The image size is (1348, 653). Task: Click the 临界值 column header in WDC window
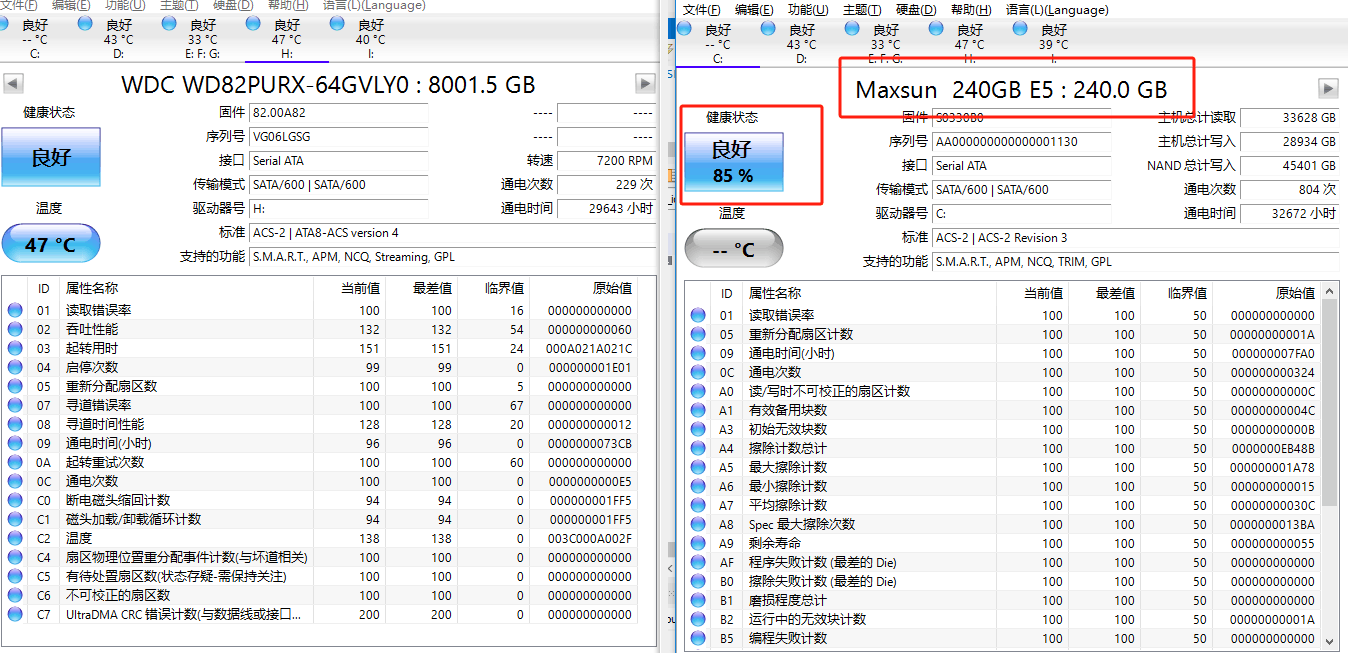click(493, 288)
